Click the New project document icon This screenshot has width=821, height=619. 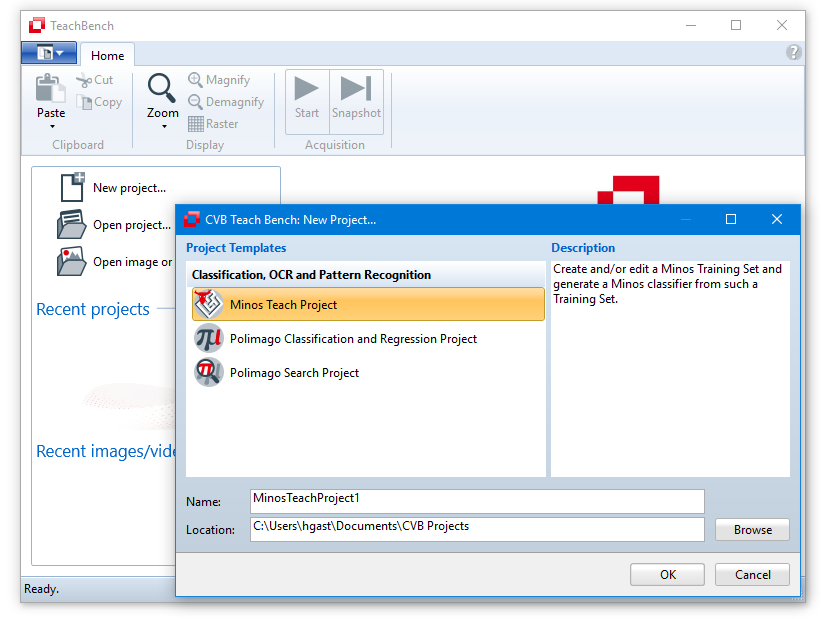pyautogui.click(x=72, y=187)
